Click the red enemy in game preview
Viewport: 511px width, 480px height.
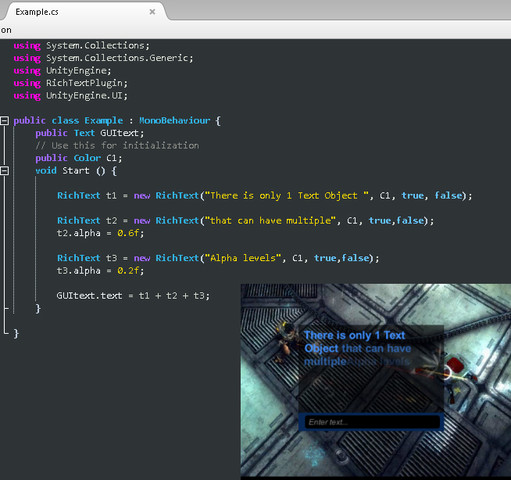pyautogui.click(x=453, y=367)
